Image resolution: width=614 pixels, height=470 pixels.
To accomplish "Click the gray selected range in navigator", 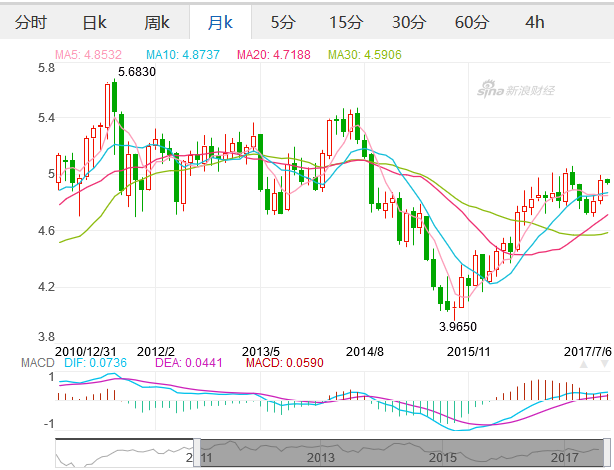I will tap(402, 453).
